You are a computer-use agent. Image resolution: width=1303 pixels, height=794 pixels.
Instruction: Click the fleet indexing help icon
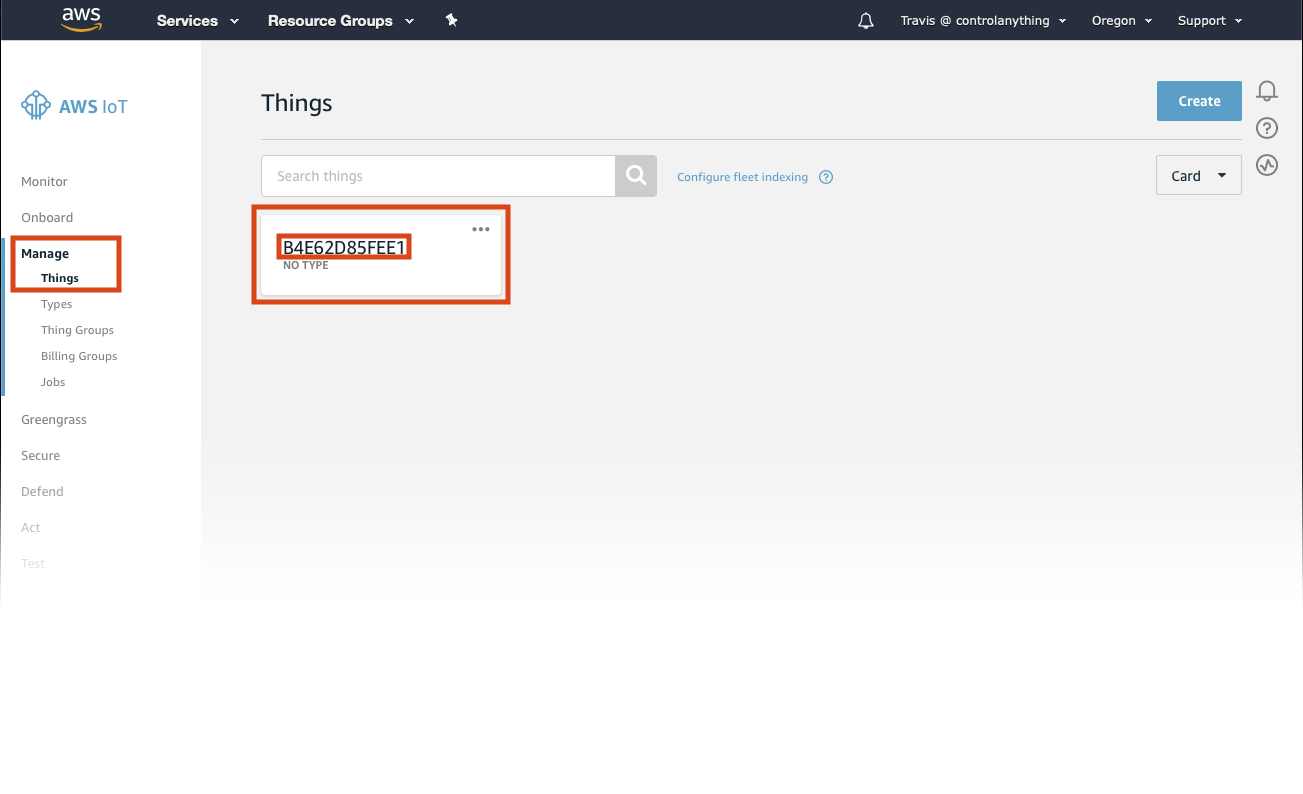pyautogui.click(x=825, y=176)
